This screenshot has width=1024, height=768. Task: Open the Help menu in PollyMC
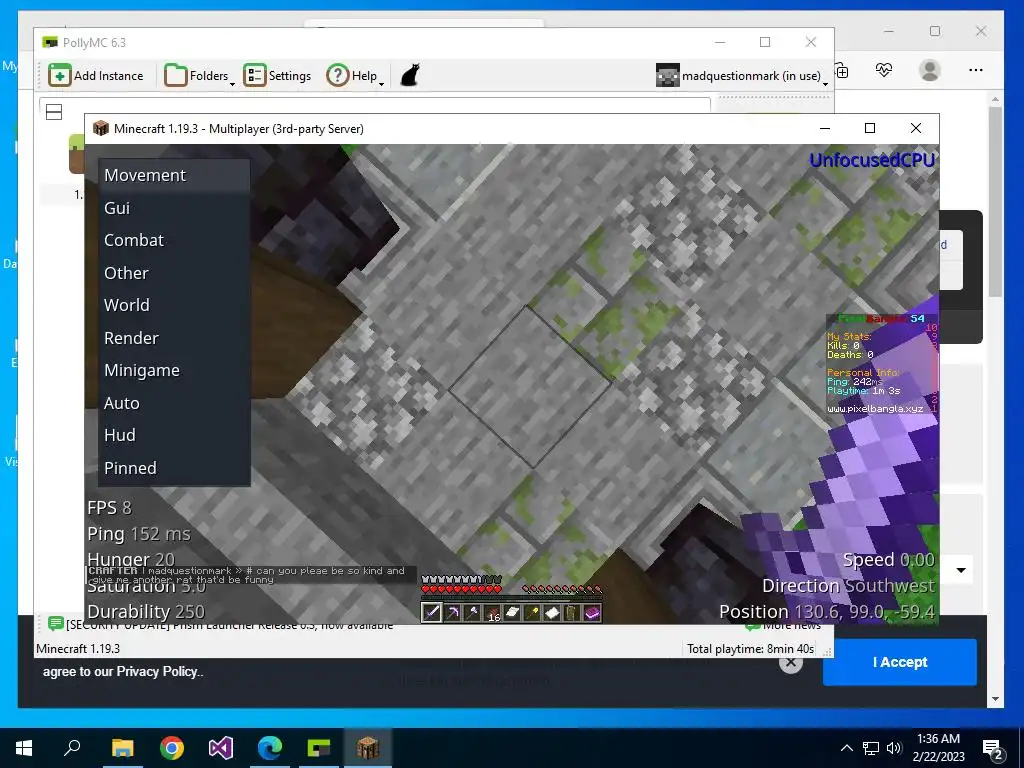tap(355, 76)
